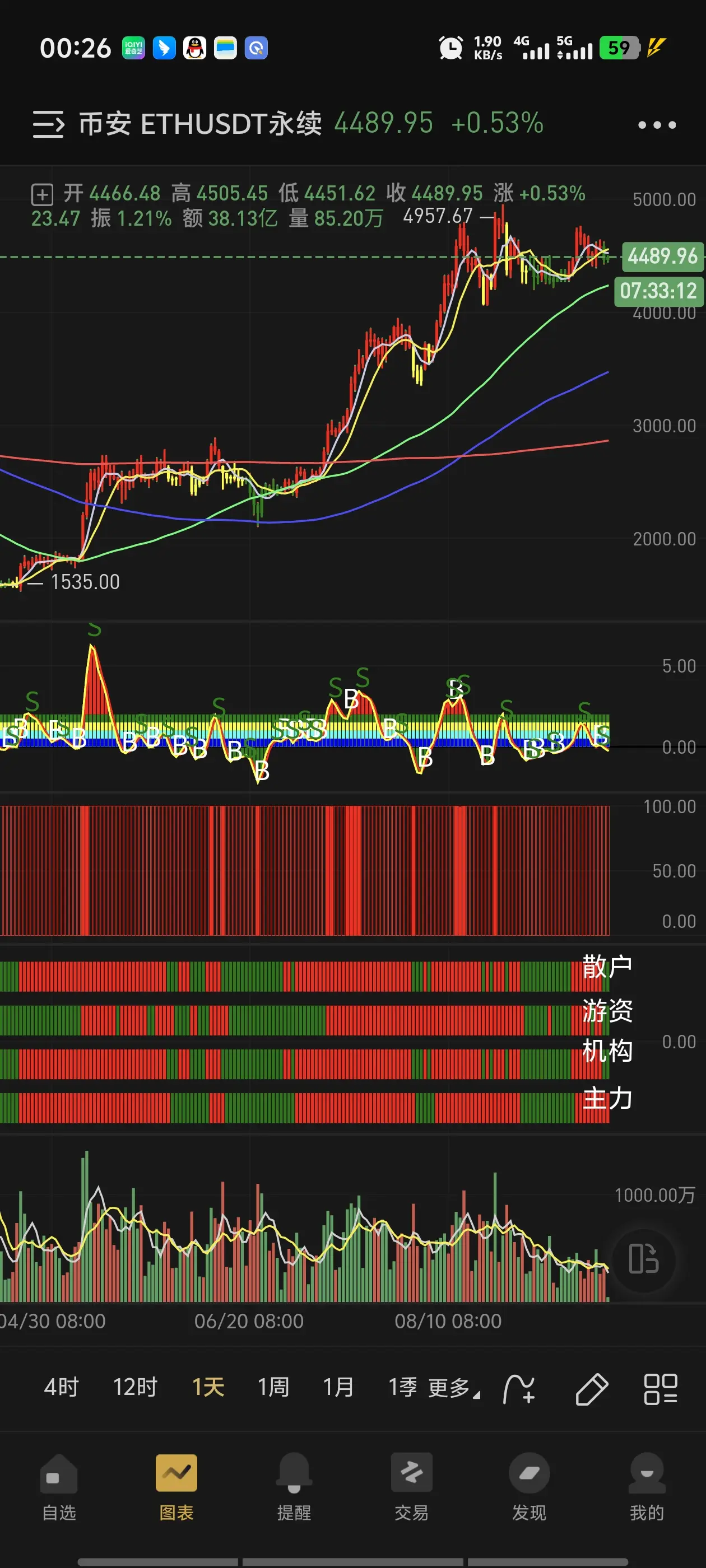Tap the 量 85.20万 volume value
This screenshot has width=706, height=1568.
(336, 218)
